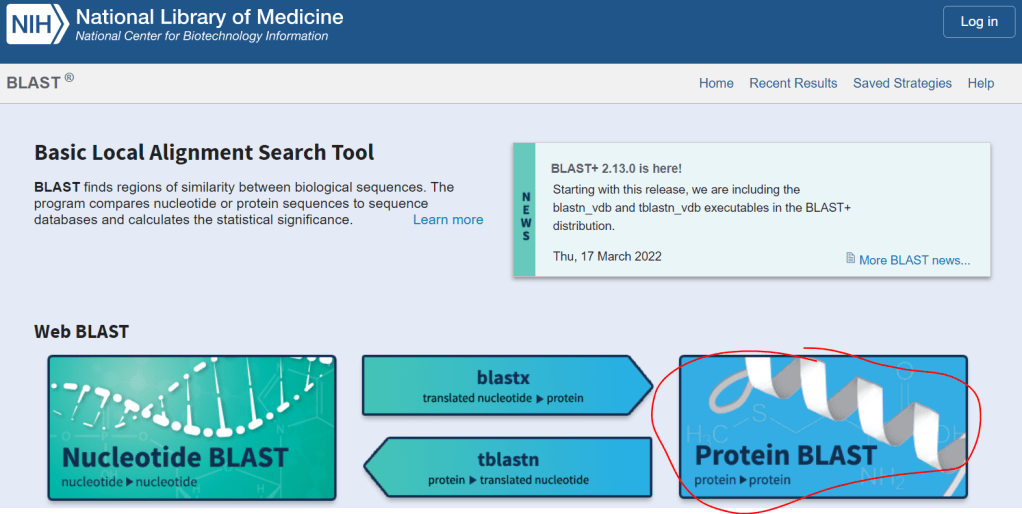The width and height of the screenshot is (1022, 514).
Task: Click the NIH logo icon
Action: click(x=37, y=25)
